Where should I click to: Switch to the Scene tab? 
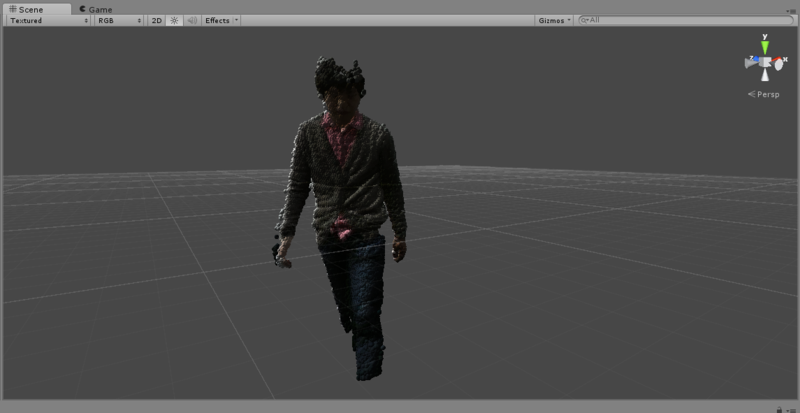(36, 9)
